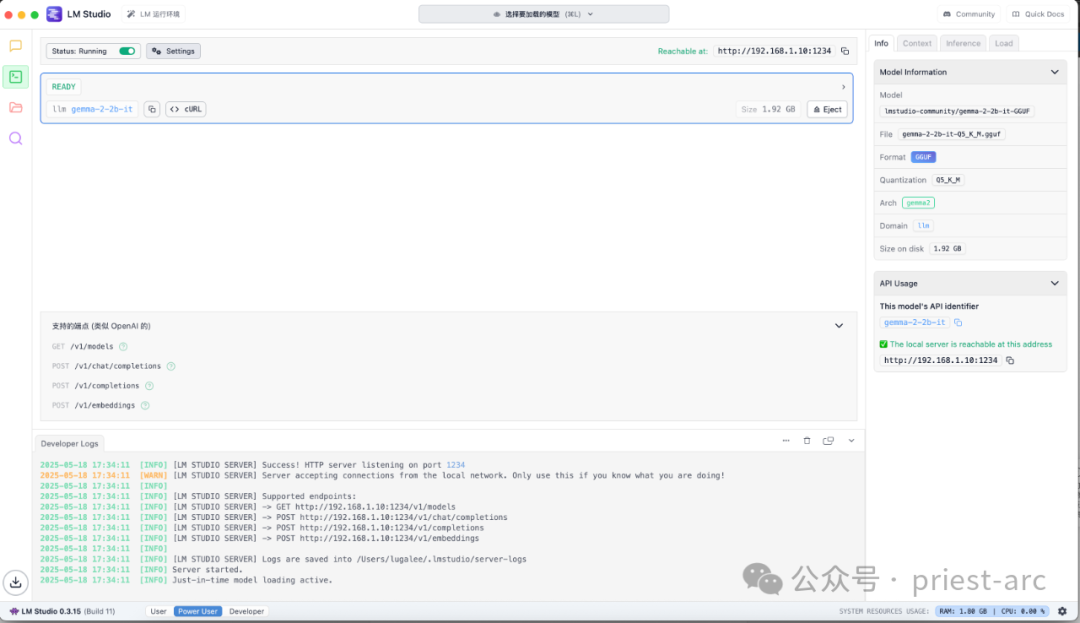Image resolution: width=1080 pixels, height=623 pixels.
Task: Click the gemma-2-2b-it model name link
Action: point(102,109)
